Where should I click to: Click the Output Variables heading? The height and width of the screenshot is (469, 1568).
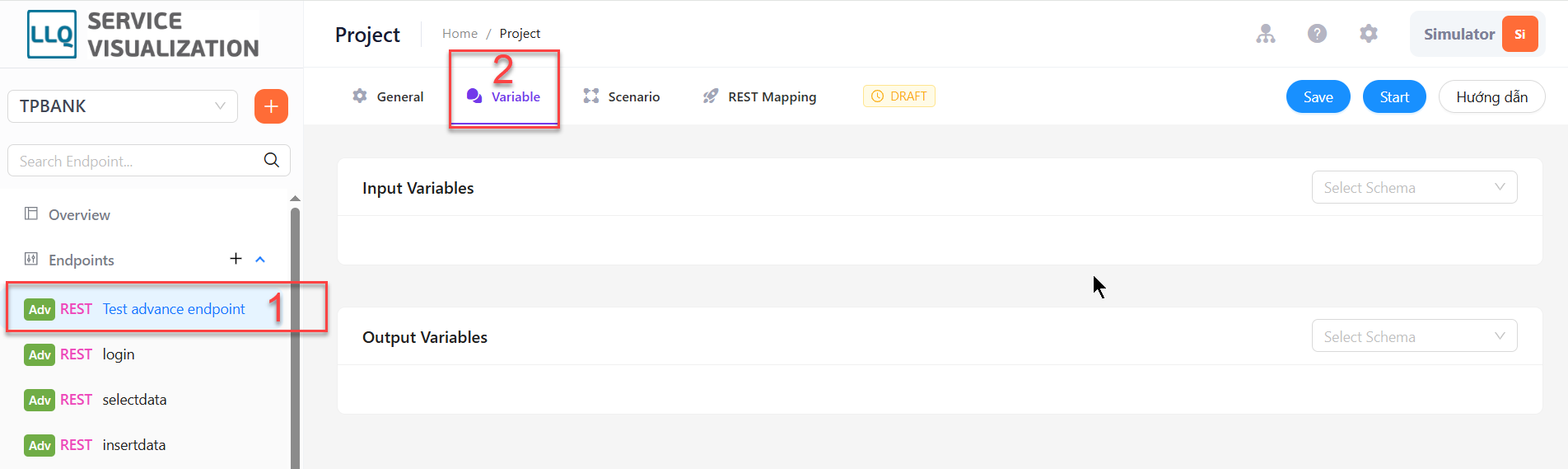425,337
